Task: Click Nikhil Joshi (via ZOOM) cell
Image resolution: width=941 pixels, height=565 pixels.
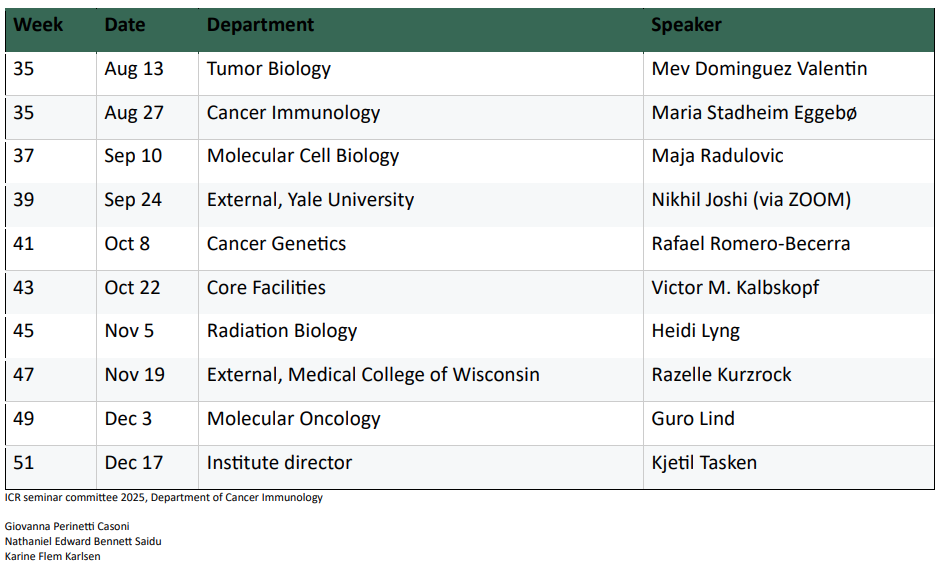Action: (751, 200)
